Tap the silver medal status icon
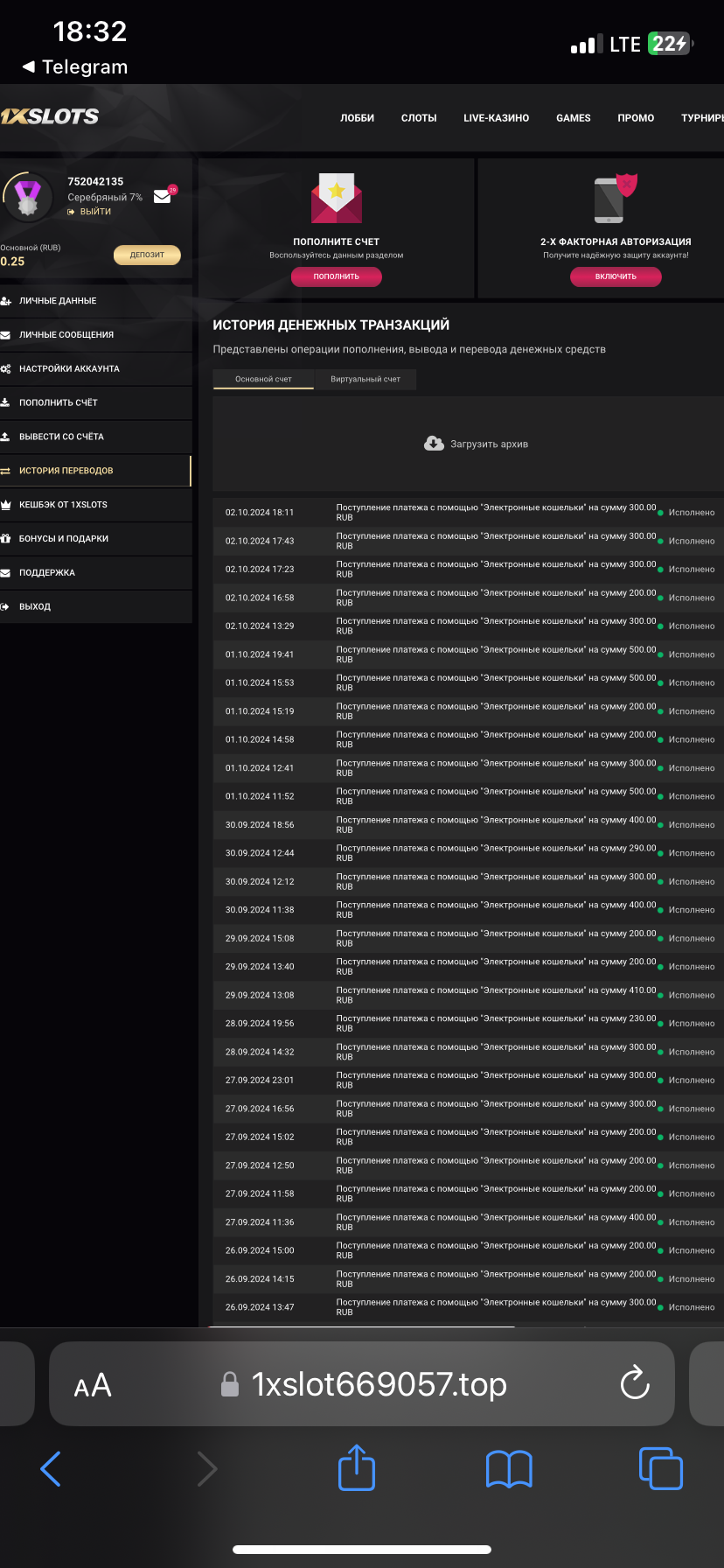The width and height of the screenshot is (724, 1568). click(28, 196)
